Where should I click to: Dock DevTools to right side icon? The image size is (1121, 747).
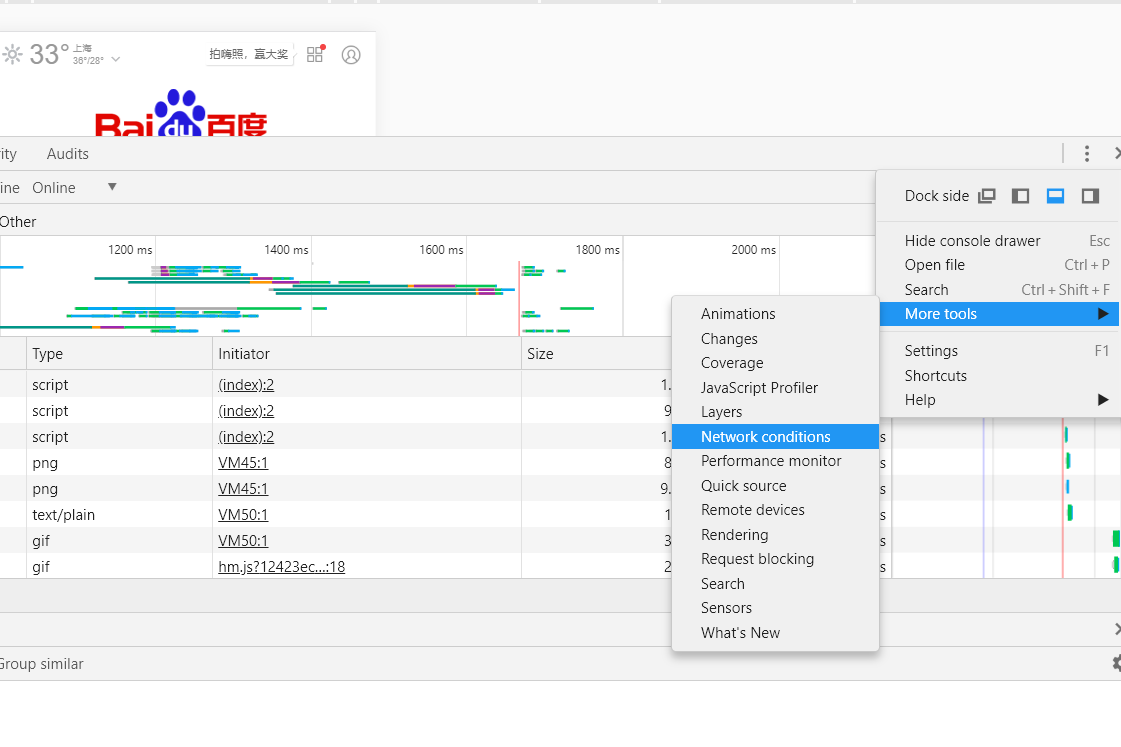1090,196
